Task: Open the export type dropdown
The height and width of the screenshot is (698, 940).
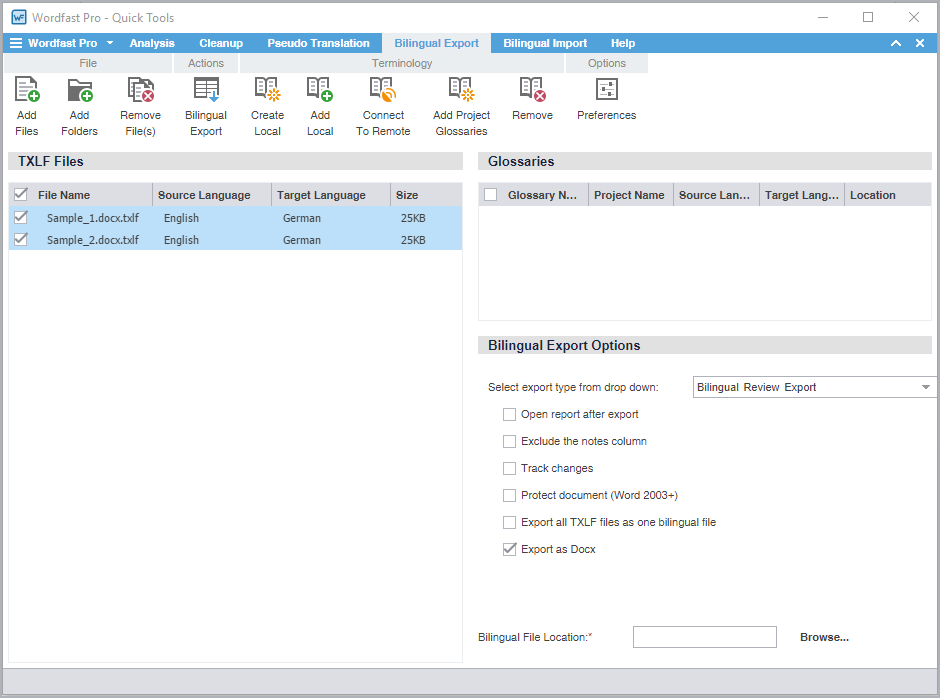Action: tap(814, 387)
